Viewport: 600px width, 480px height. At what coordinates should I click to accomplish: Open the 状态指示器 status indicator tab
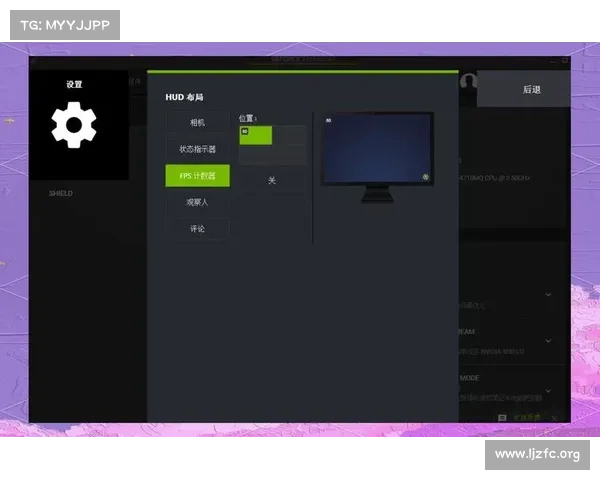point(197,149)
